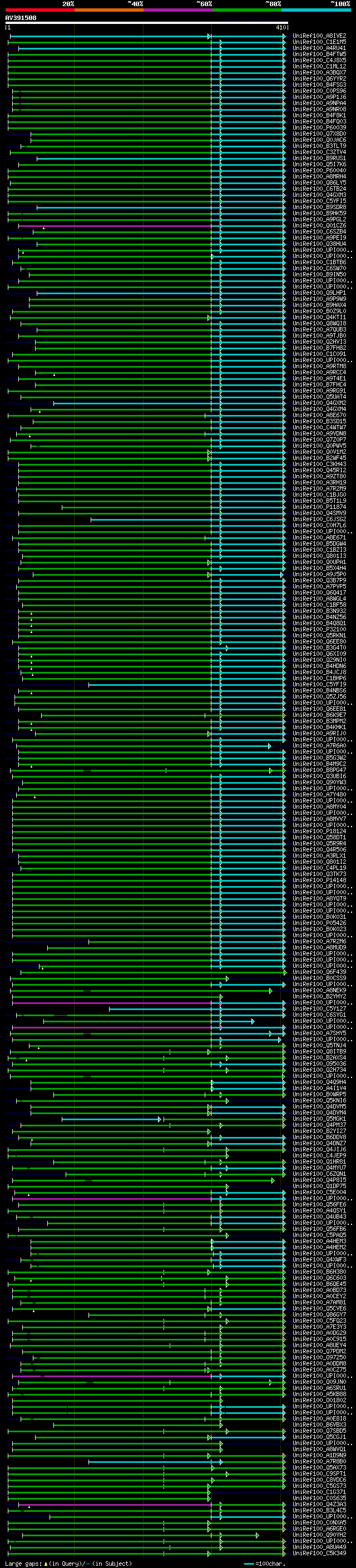356x1568 pixels.
Task: Select hit label UniRef100_A9P1J6
Action: [x=319, y=97]
